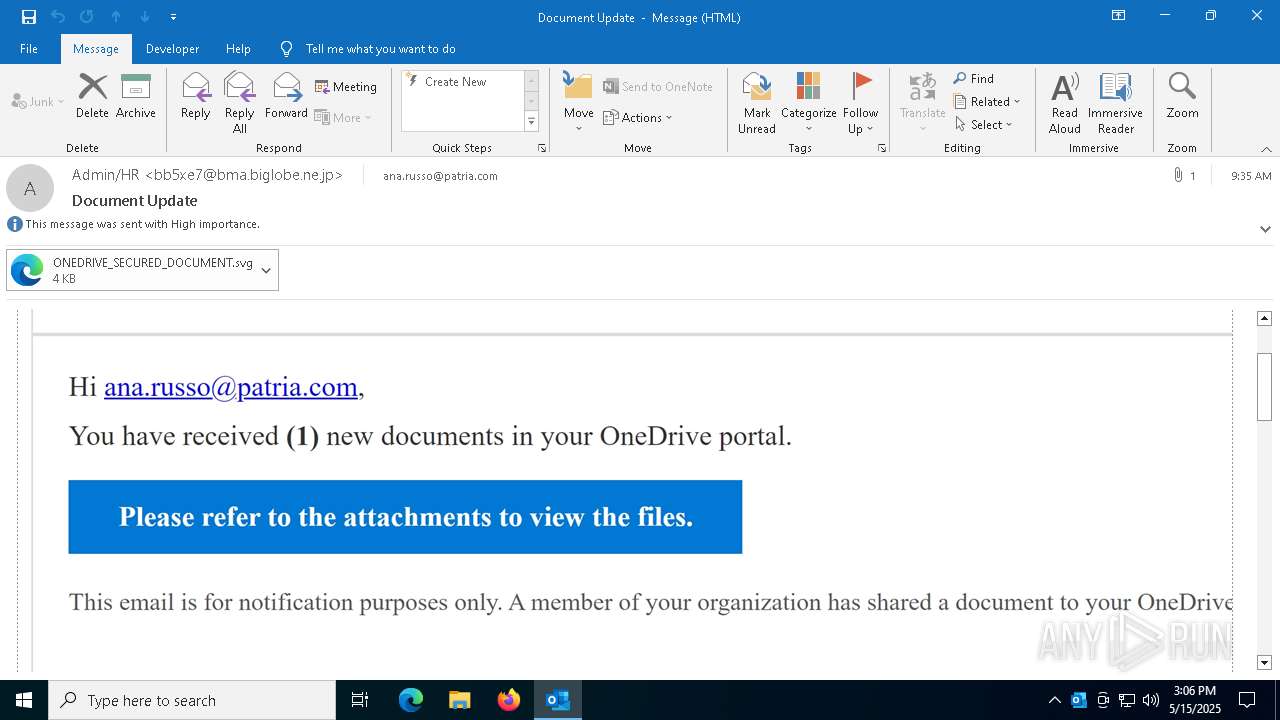Open the Help tab

(x=238, y=49)
